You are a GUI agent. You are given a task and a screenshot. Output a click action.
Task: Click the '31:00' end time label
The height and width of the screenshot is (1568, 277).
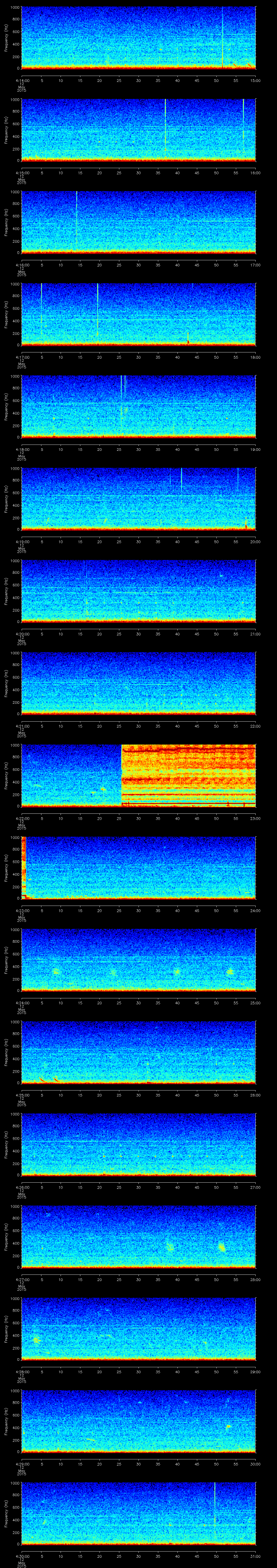255,1556
